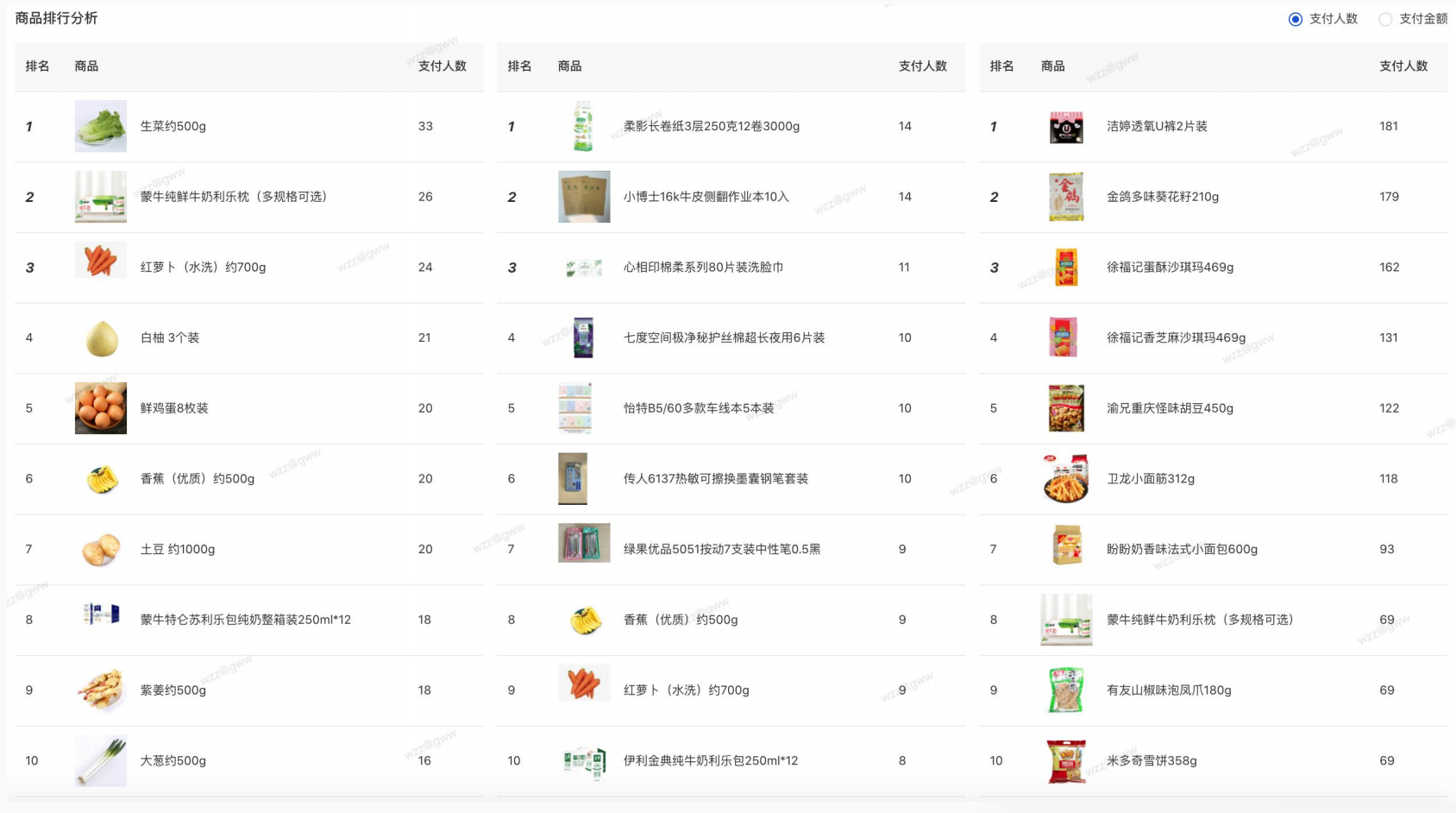Open the 伊利金典纯牛奶 thumbnail
The height and width of the screenshot is (813, 1456).
click(584, 760)
